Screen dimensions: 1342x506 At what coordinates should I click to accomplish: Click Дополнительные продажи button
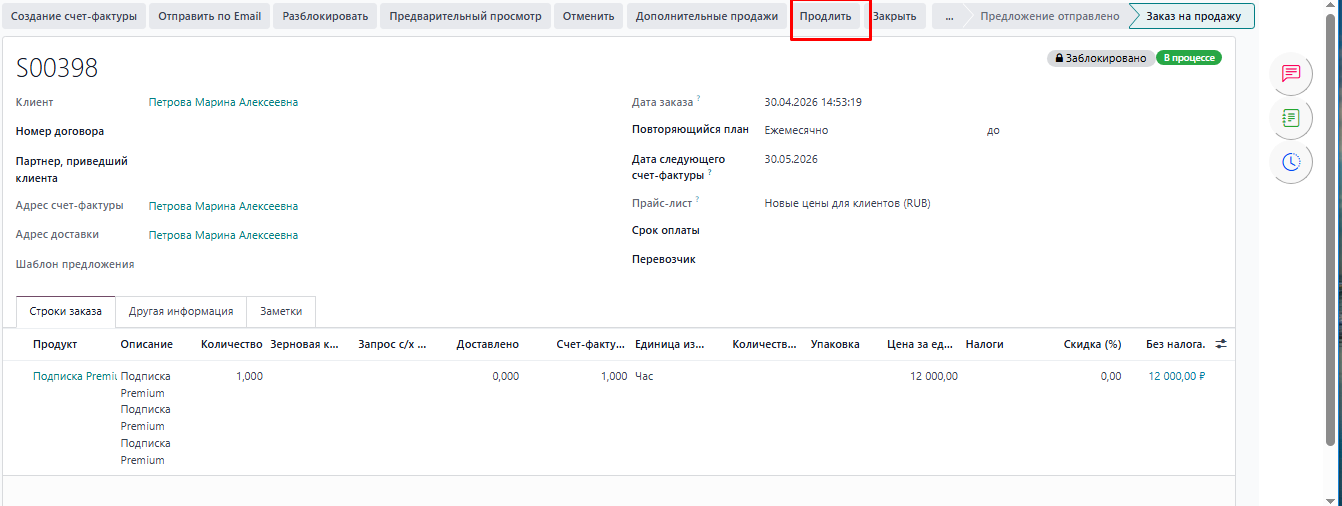(707, 16)
